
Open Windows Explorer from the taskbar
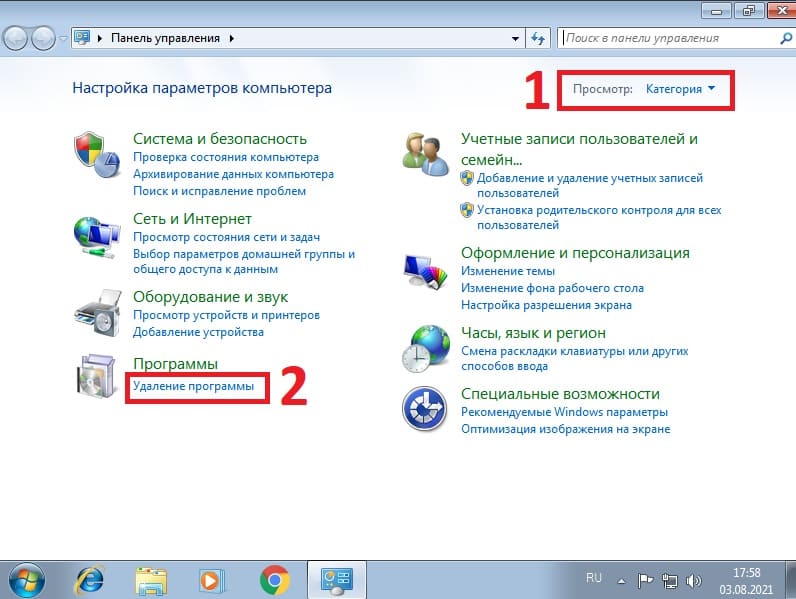coord(151,580)
